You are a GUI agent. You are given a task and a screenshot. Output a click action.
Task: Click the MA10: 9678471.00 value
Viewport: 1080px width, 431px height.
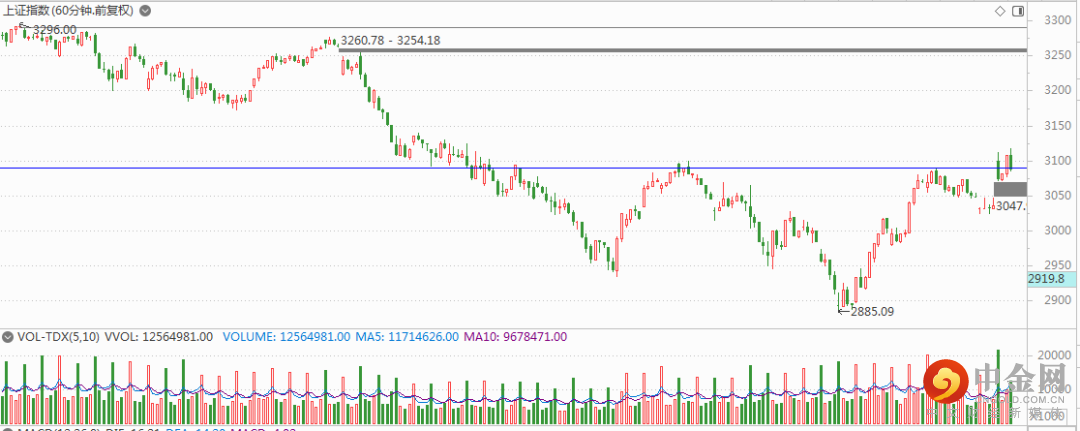click(x=515, y=337)
